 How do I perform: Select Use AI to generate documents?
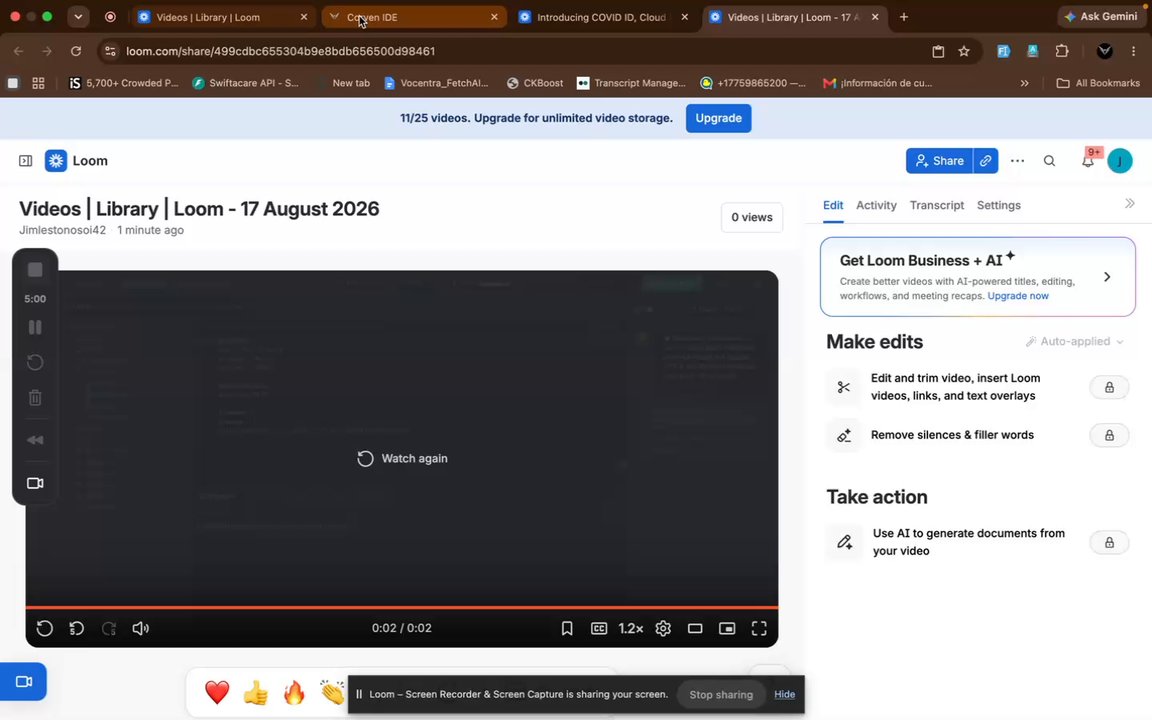click(x=968, y=542)
